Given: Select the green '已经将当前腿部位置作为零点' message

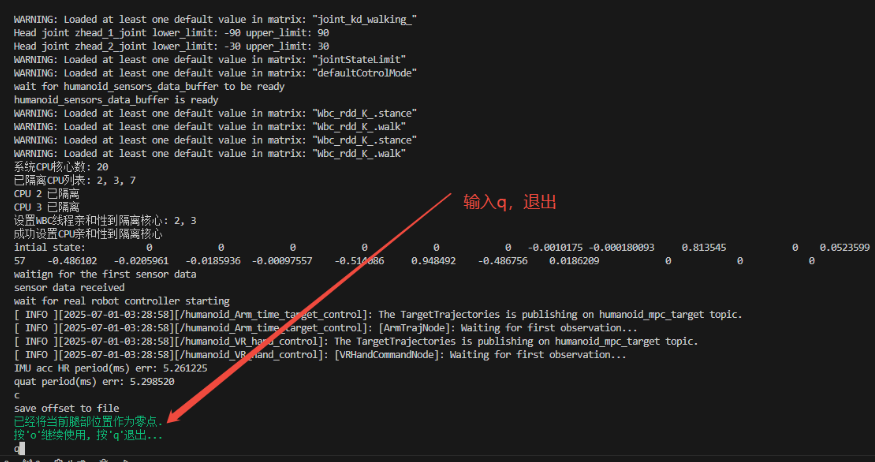Looking at the screenshot, I should point(88,422).
